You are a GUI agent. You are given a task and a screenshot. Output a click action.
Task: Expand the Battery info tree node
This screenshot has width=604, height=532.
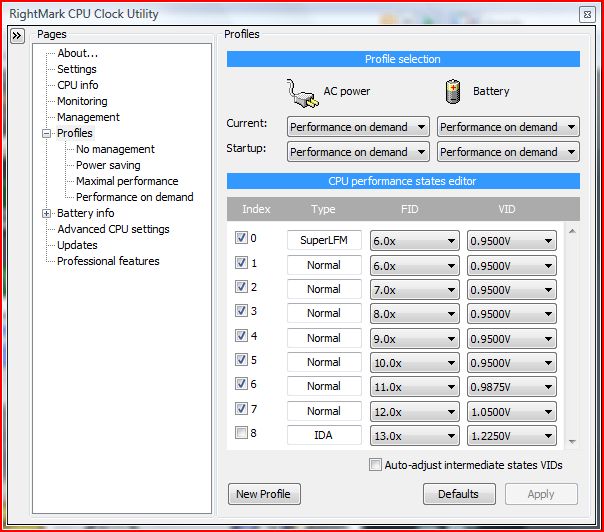click(47, 213)
